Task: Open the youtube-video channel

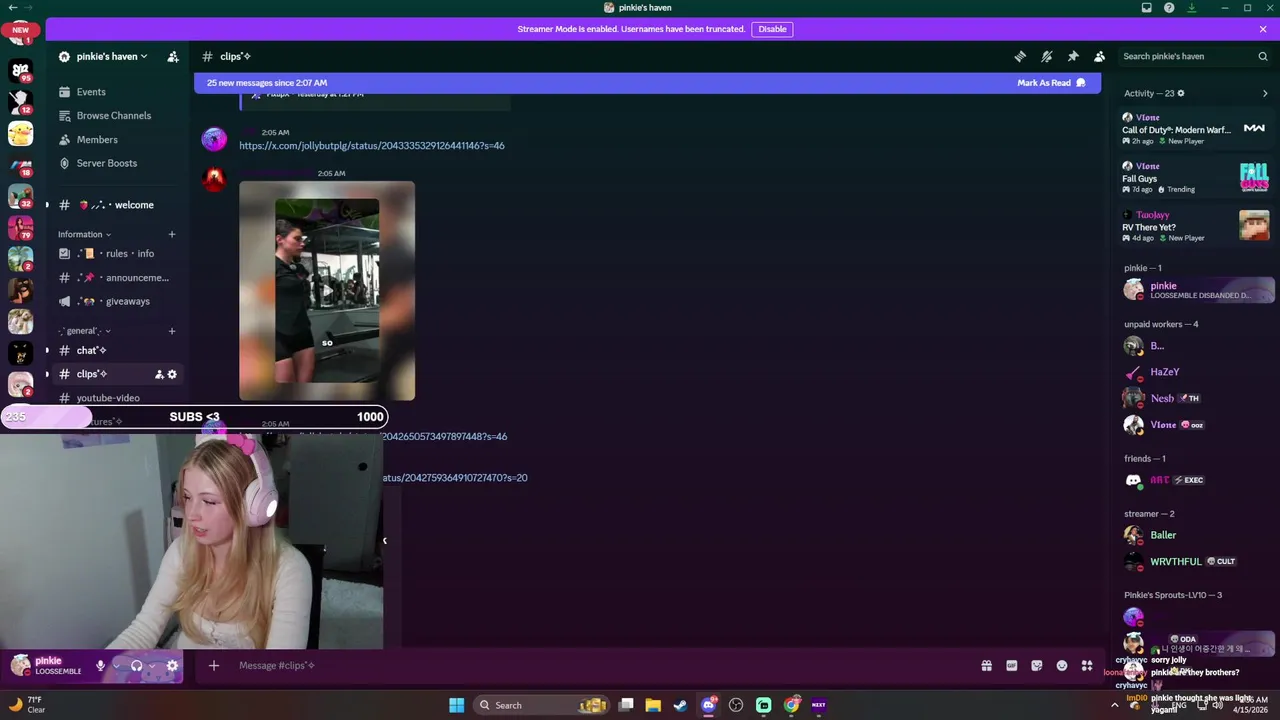Action: 119,398
